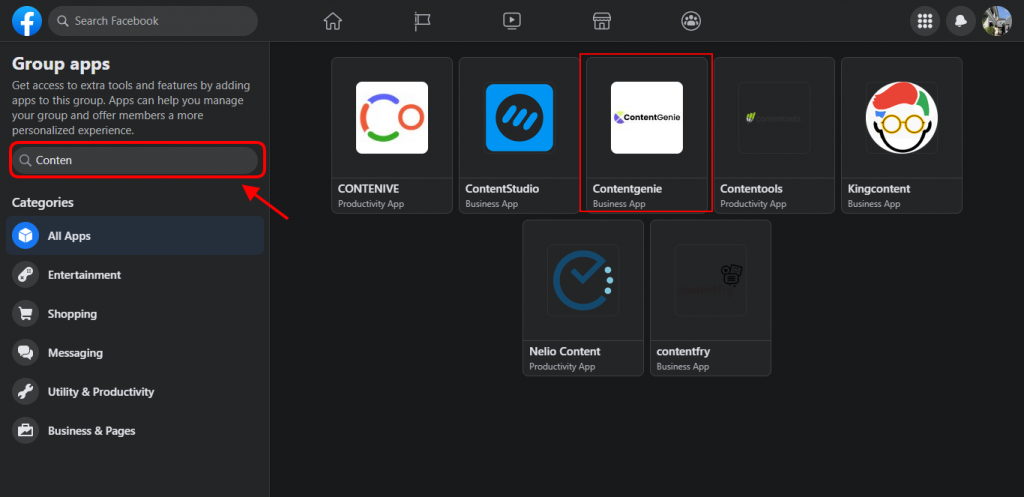Open the Contentools app title
This screenshot has height=497, width=1024.
(x=751, y=189)
